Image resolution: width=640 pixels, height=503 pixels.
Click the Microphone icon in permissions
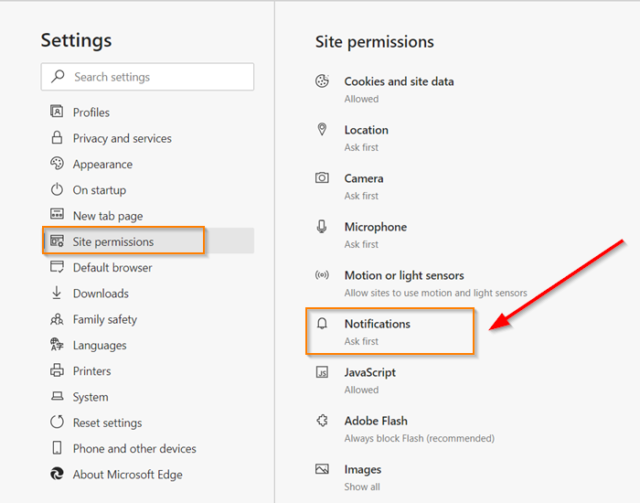tap(322, 227)
